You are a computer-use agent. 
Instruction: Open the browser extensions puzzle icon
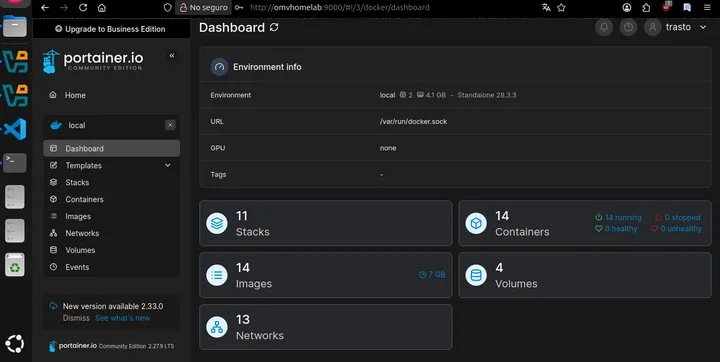point(646,7)
